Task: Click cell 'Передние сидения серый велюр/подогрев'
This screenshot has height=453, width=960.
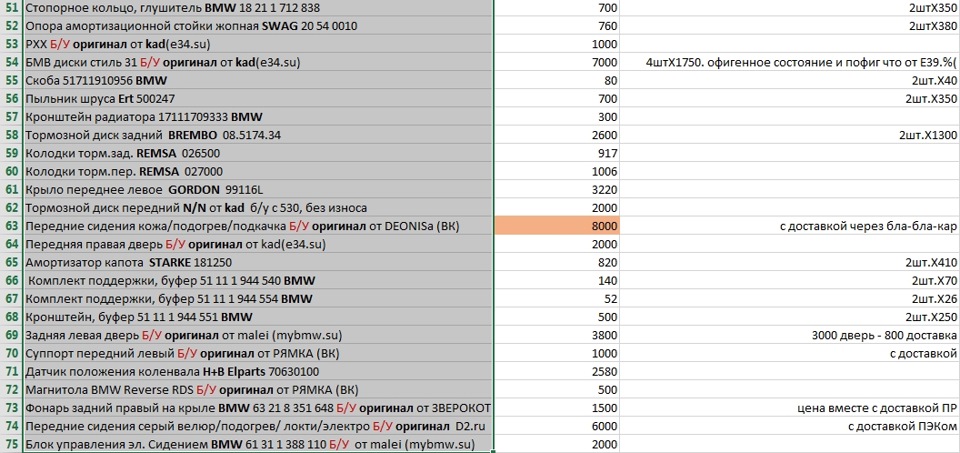Action: [258, 426]
